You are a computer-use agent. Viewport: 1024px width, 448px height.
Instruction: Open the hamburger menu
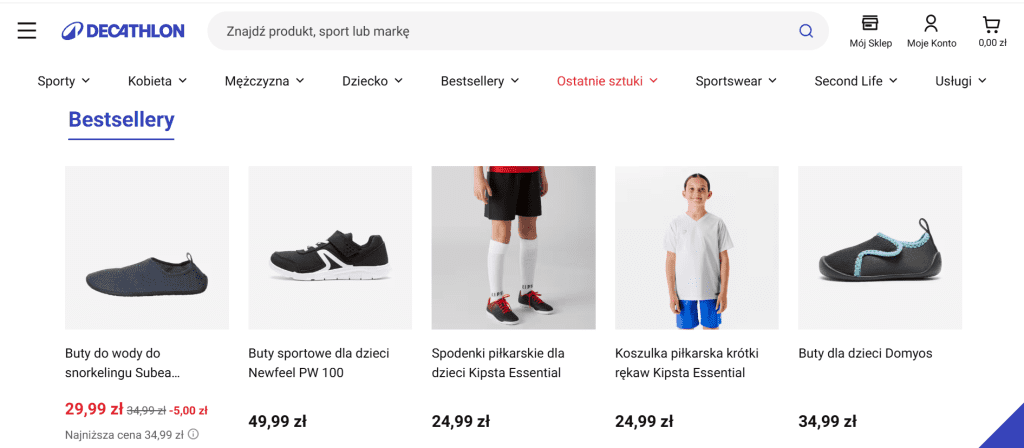(x=27, y=31)
